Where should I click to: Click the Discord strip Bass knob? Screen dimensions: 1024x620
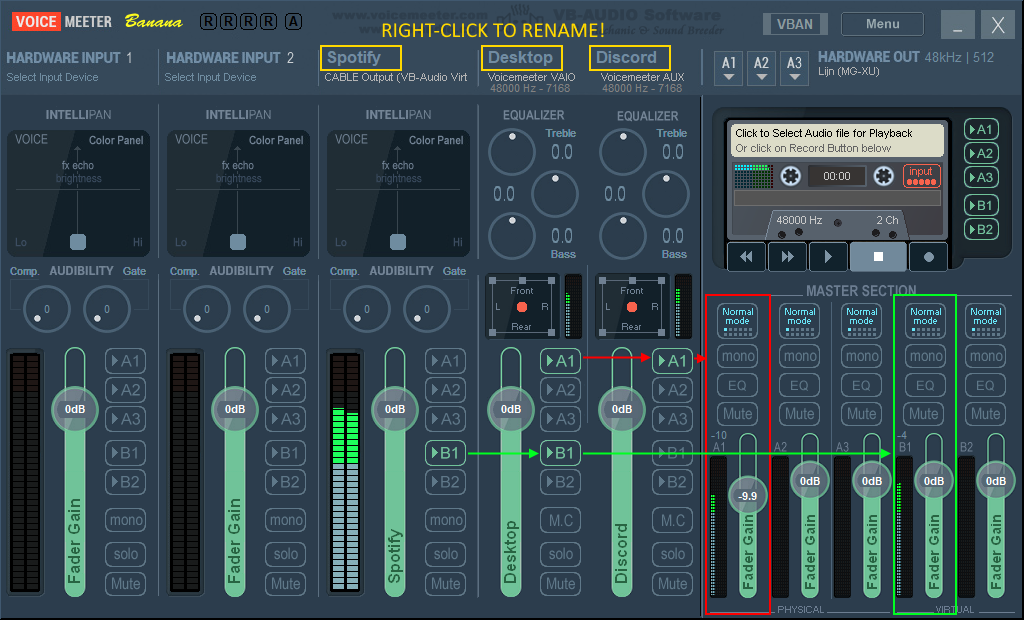point(623,235)
